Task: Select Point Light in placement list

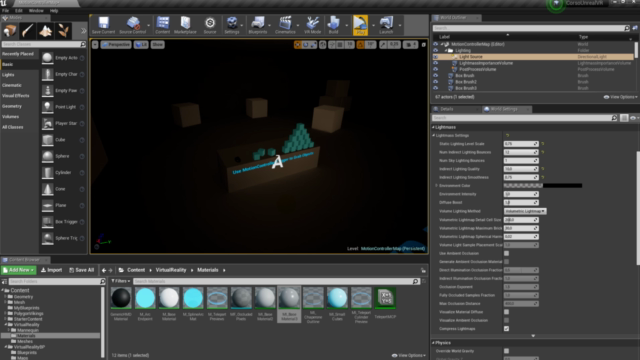Action: [63, 107]
